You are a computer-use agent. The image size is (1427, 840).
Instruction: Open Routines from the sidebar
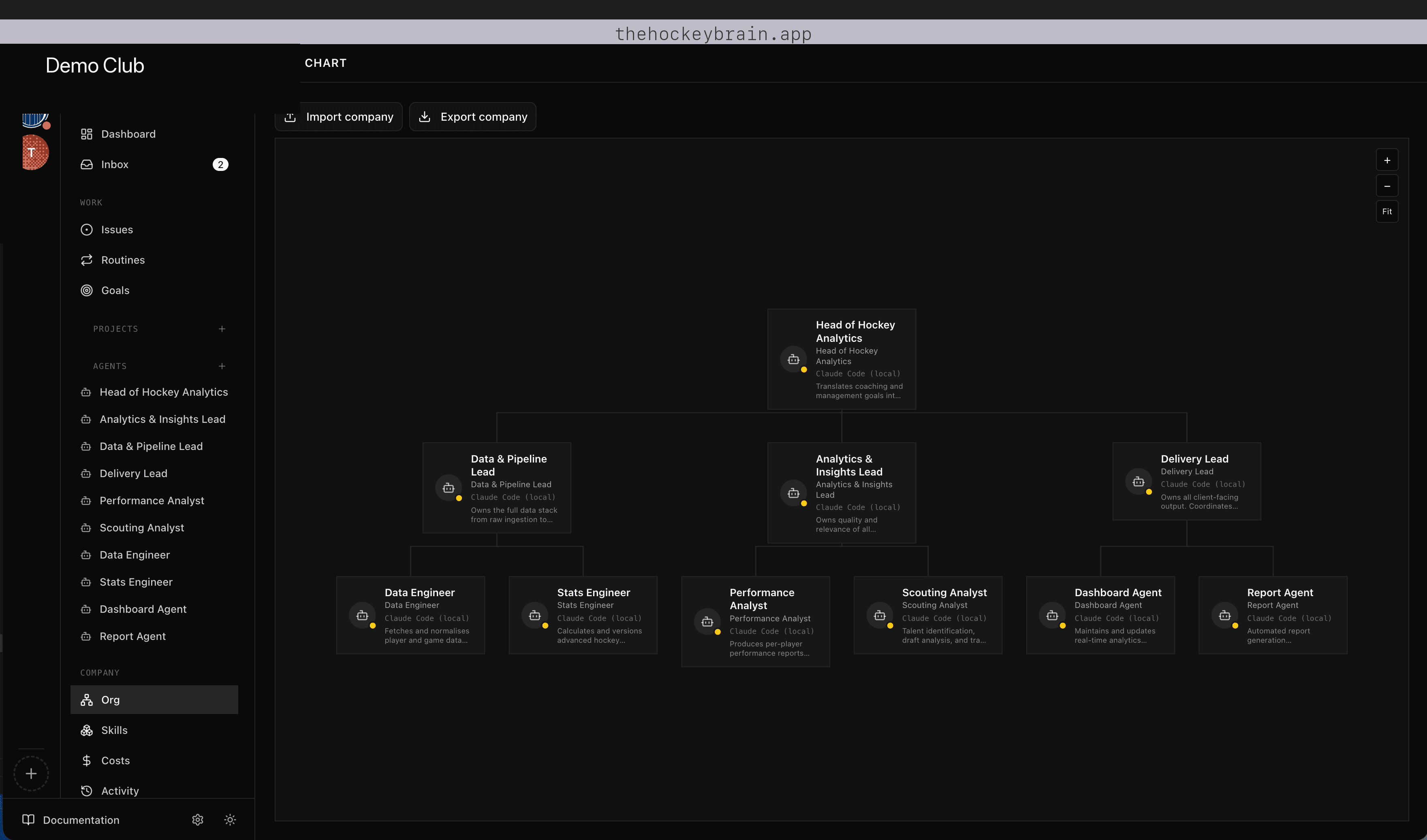click(123, 260)
